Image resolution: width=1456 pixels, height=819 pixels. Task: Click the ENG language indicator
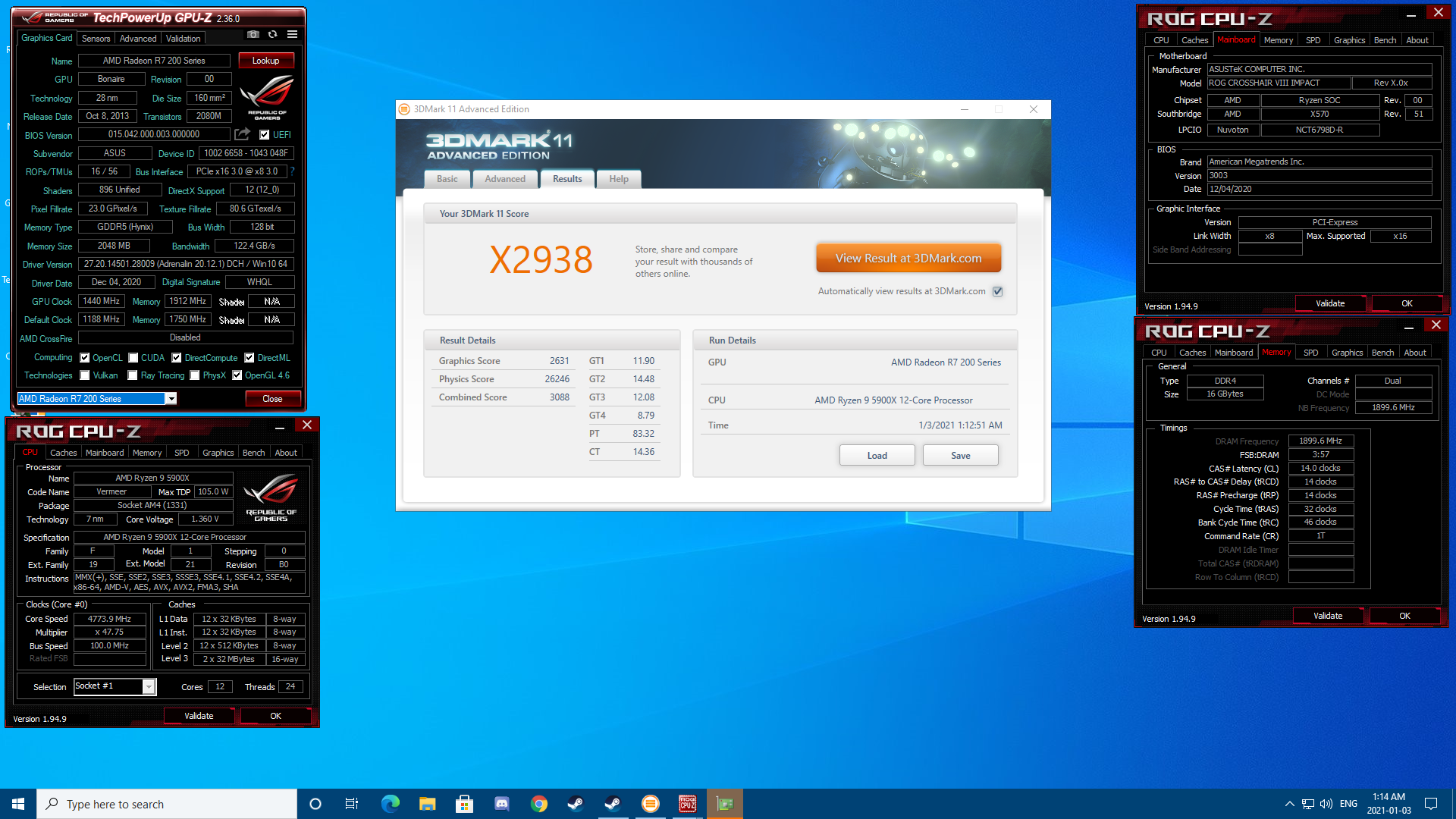click(1348, 804)
